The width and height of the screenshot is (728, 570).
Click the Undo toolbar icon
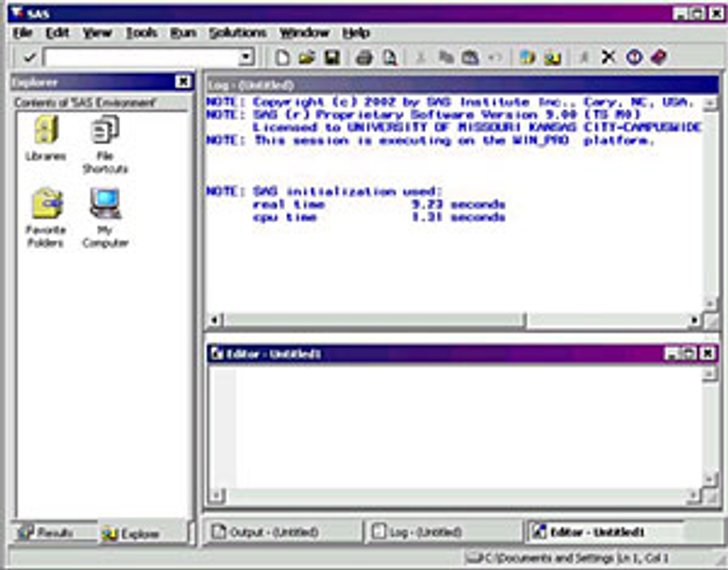(495, 58)
